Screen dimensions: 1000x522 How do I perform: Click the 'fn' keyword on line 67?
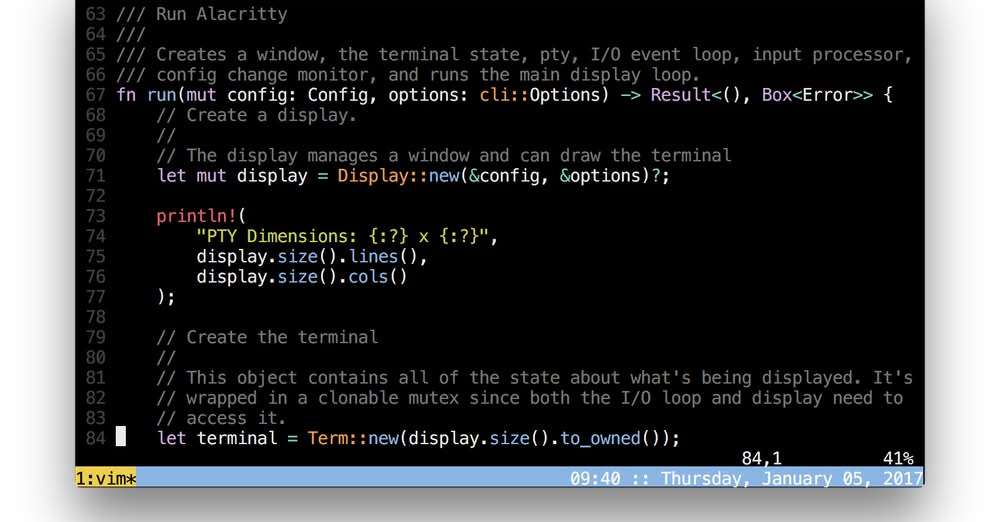click(126, 95)
